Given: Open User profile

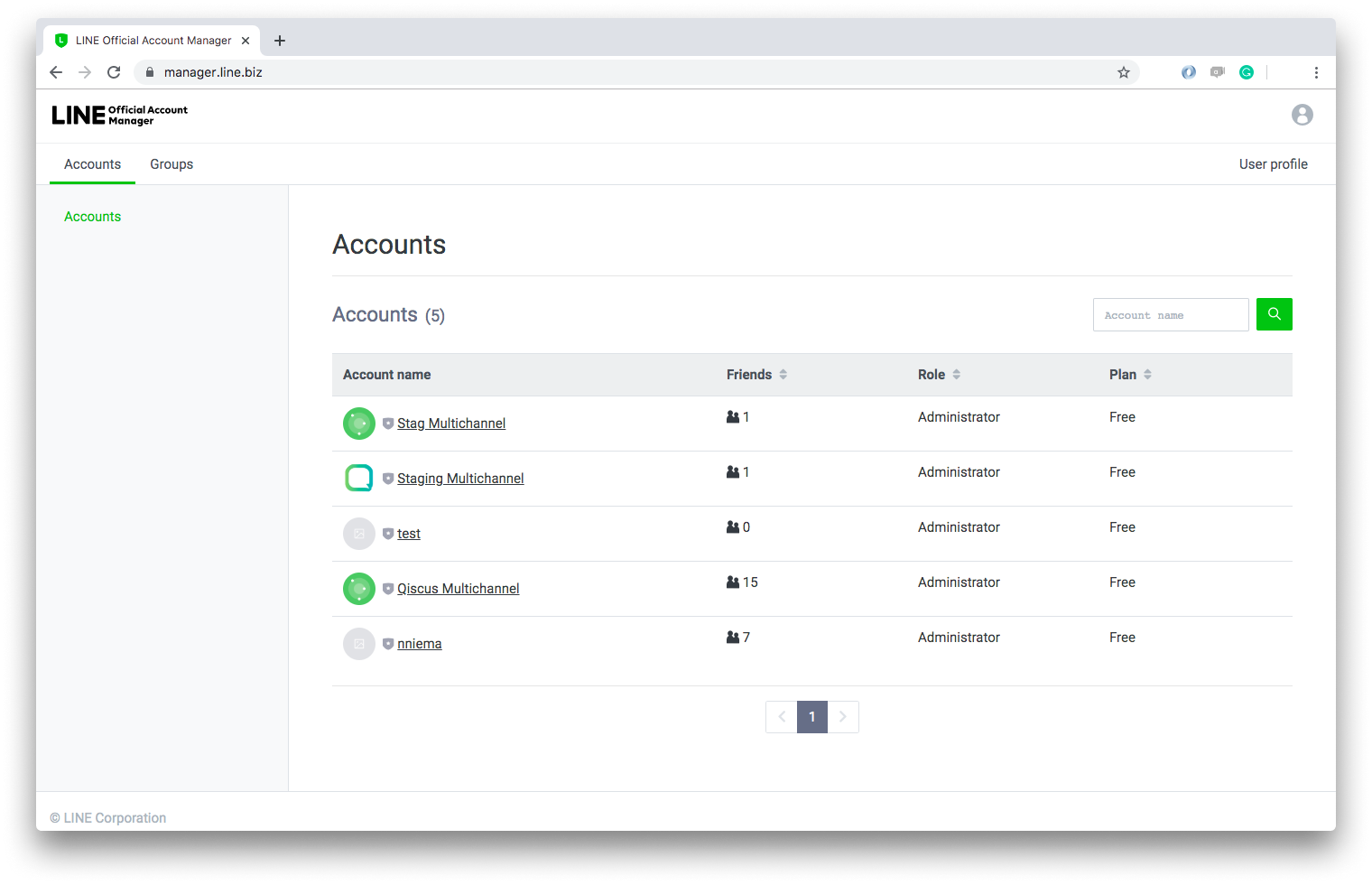Looking at the screenshot, I should point(1273,164).
